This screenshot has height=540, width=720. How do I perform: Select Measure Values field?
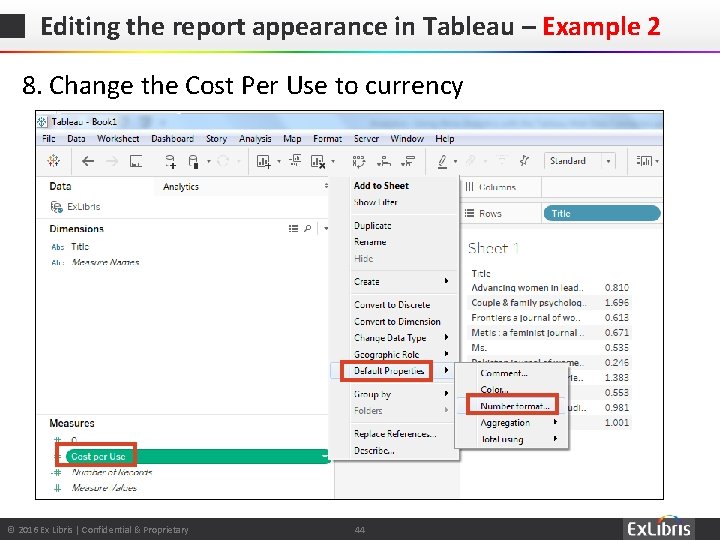pyautogui.click(x=104, y=488)
